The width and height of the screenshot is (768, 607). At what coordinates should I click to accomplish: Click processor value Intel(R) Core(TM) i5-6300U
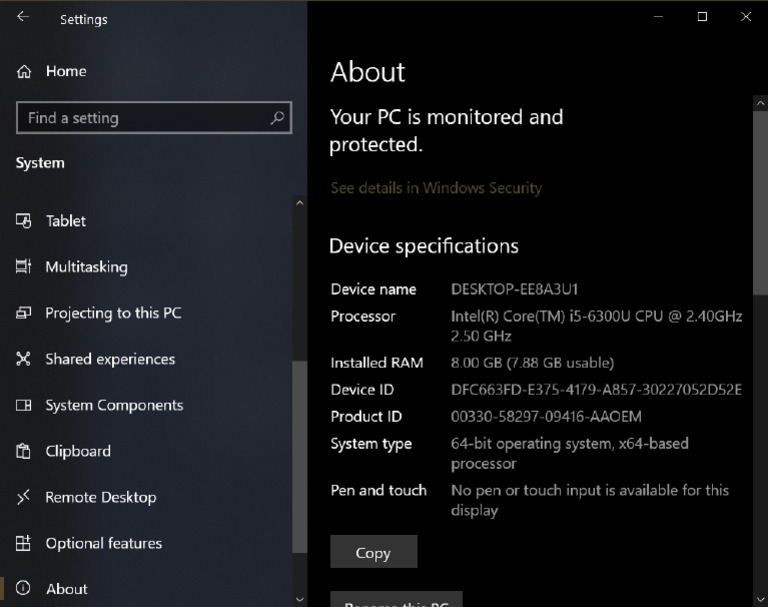coord(597,326)
